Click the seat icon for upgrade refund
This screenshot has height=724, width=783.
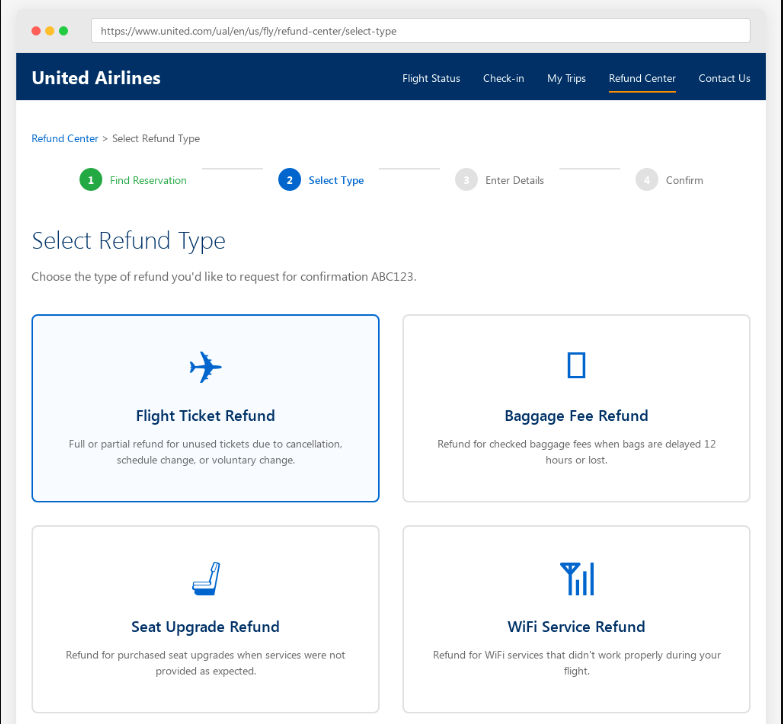(x=205, y=578)
